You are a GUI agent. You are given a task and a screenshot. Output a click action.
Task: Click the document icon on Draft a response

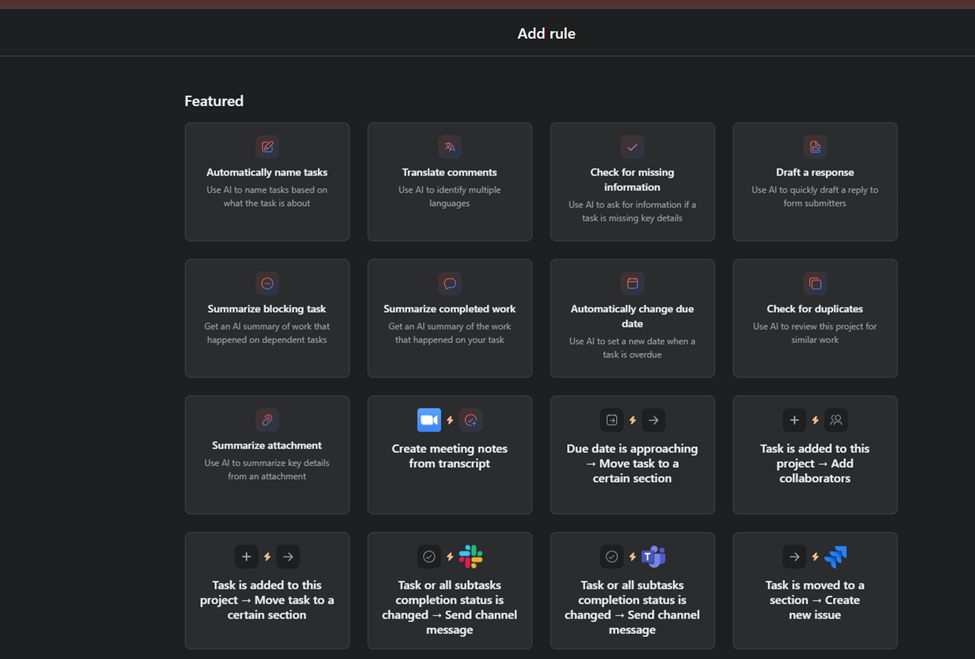(815, 147)
